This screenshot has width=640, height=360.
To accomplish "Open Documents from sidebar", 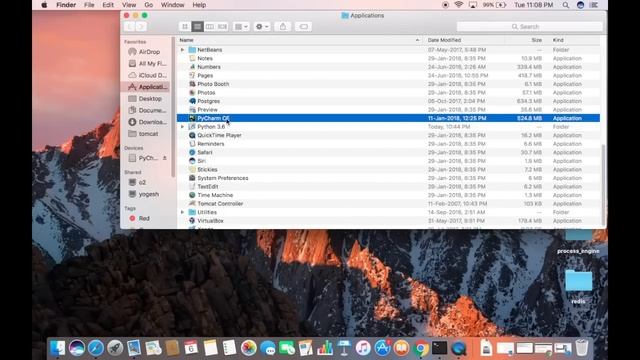I will (x=145, y=110).
